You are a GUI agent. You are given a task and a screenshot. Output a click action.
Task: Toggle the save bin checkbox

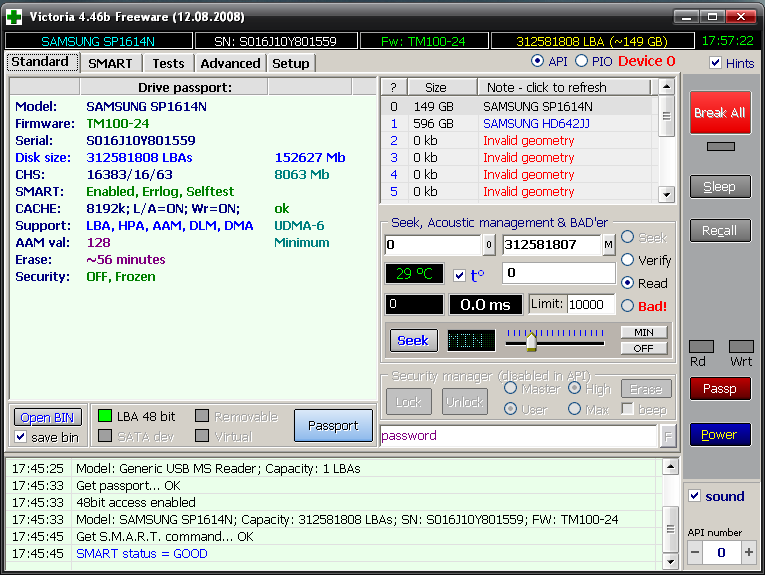tap(20, 436)
